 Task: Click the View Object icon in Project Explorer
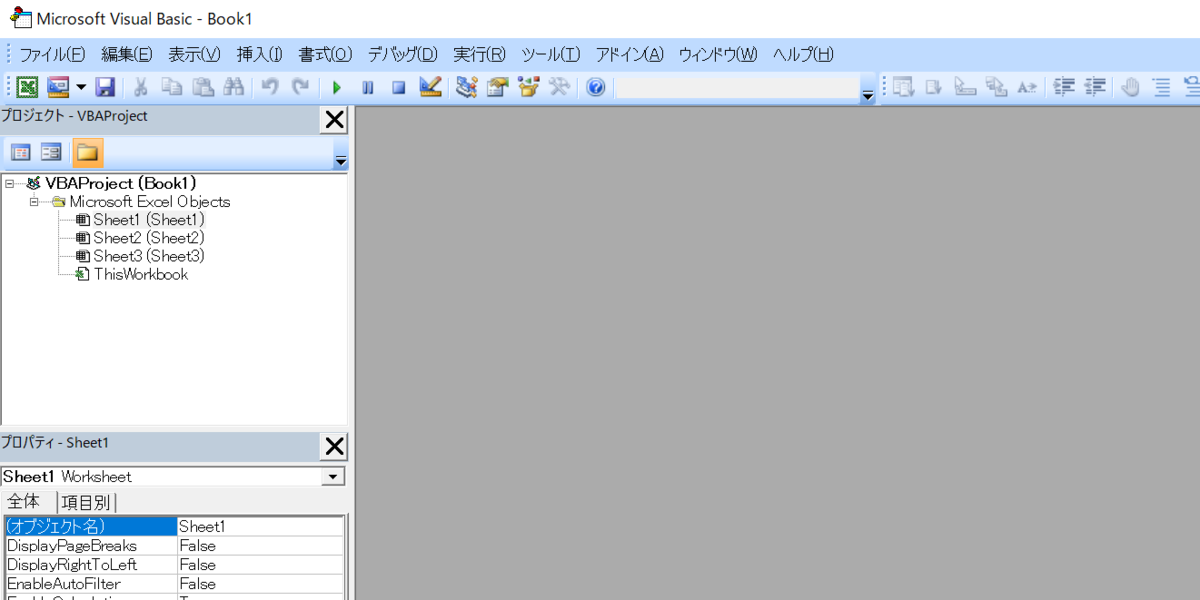click(50, 151)
